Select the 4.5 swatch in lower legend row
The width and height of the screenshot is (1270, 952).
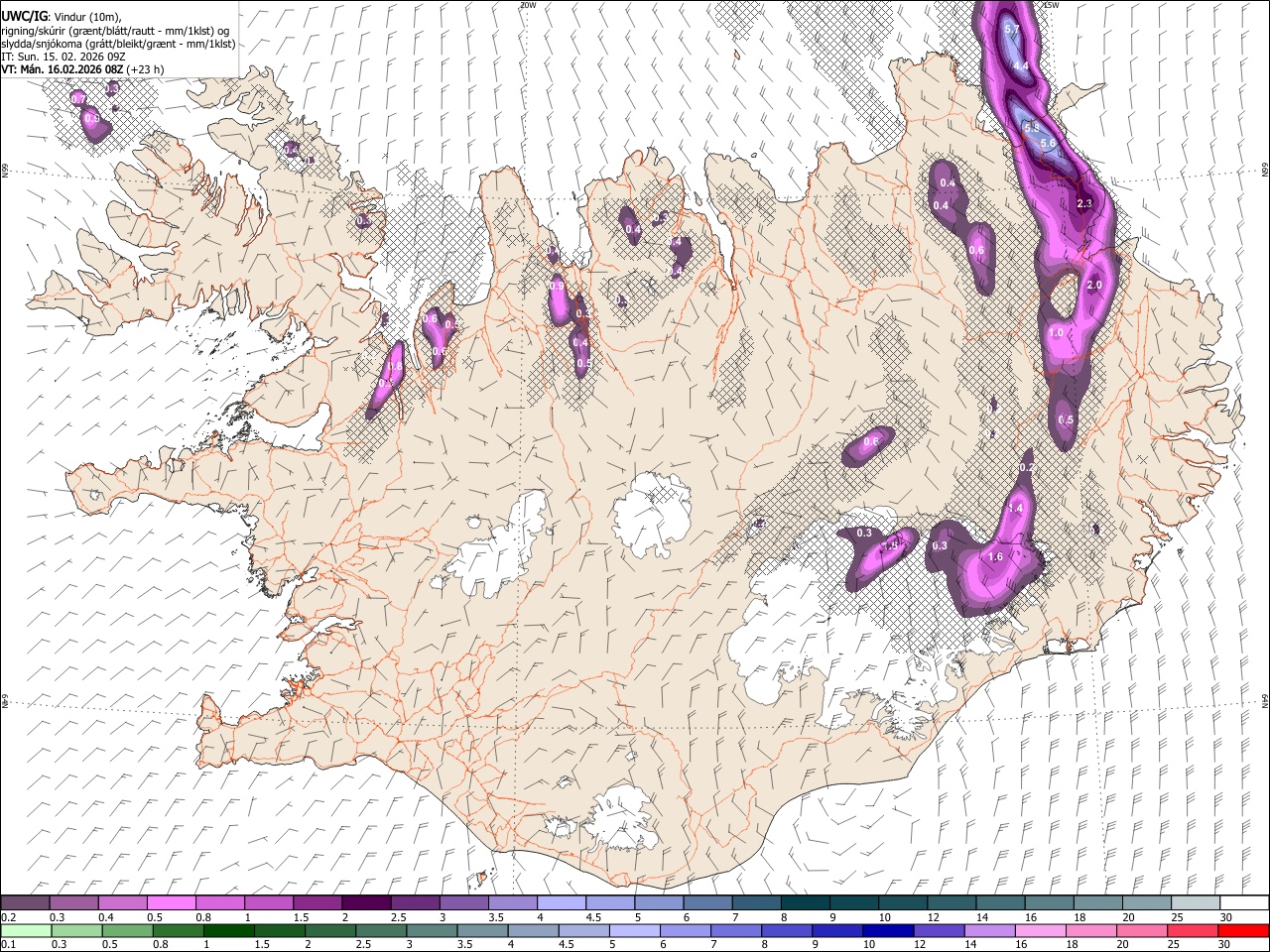[583, 931]
